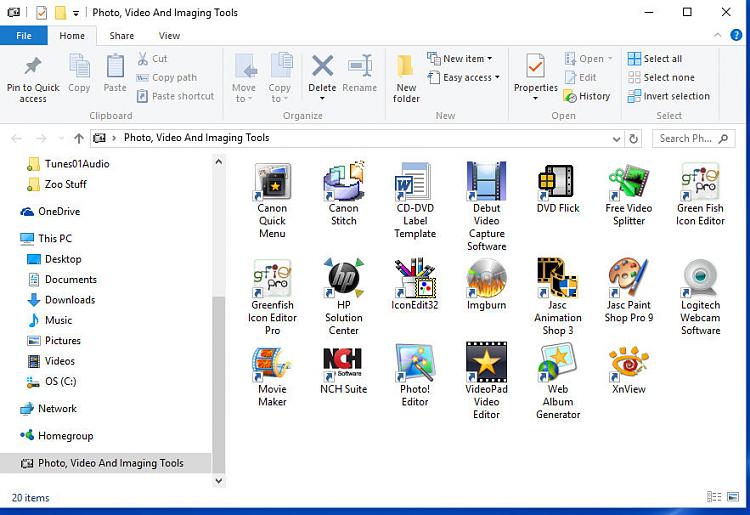Open the Help question mark icon

point(736,35)
